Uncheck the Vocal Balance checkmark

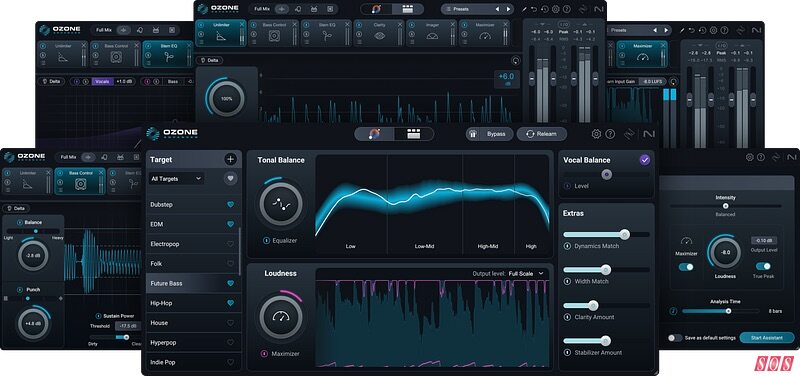(x=645, y=160)
